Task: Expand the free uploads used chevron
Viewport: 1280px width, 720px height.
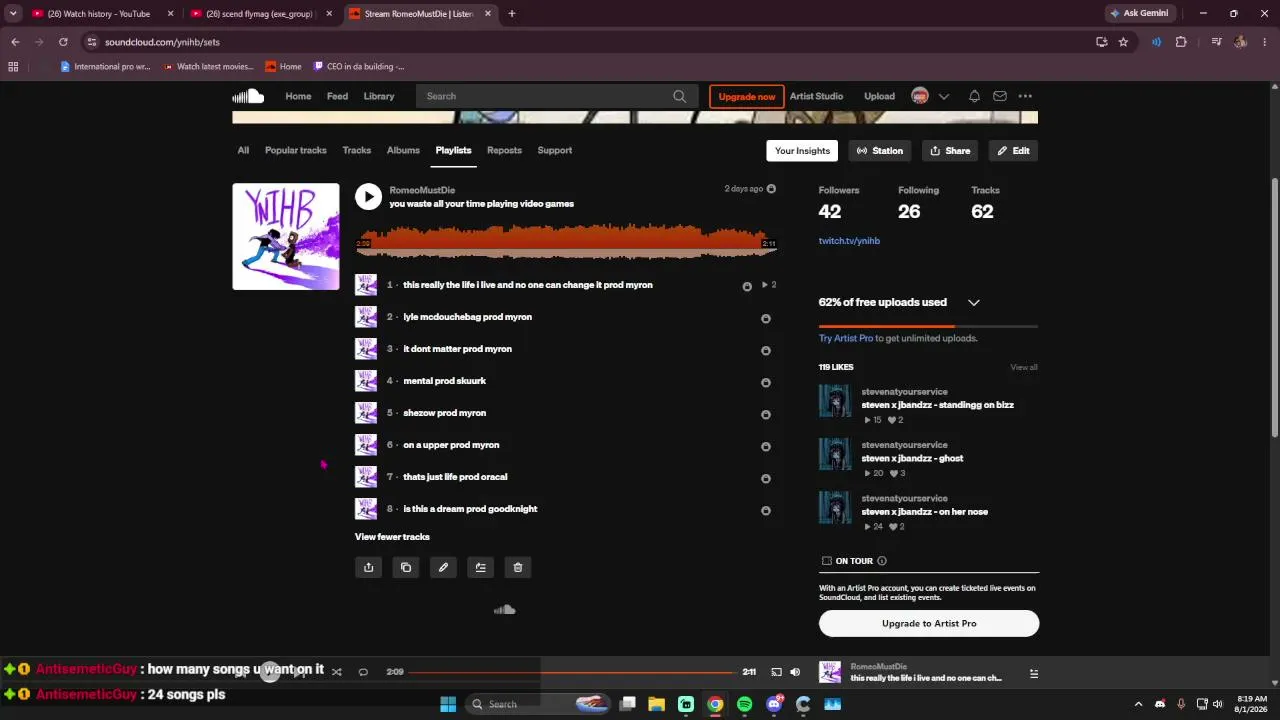Action: (x=974, y=302)
